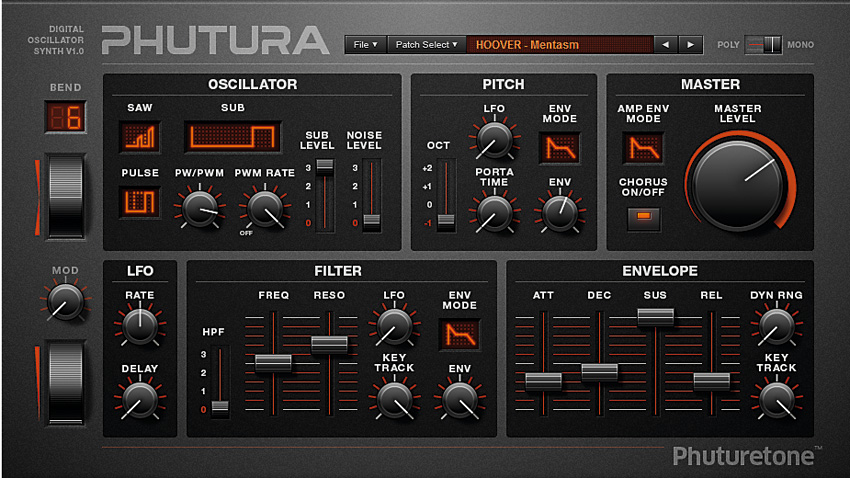Click the HOOVER - Mentasm patch name display

559,45
